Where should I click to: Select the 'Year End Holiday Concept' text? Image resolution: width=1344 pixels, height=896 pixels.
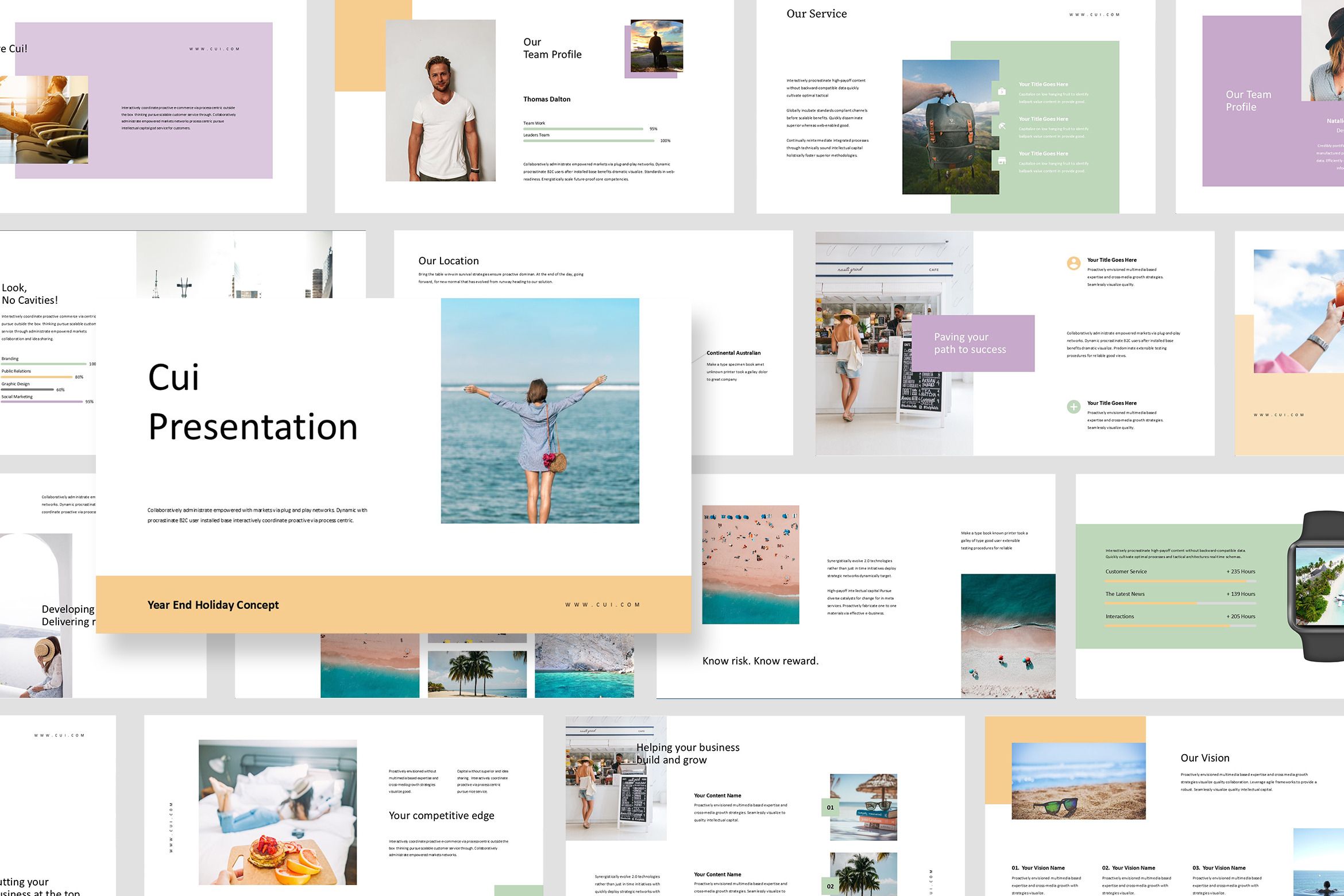(x=213, y=605)
